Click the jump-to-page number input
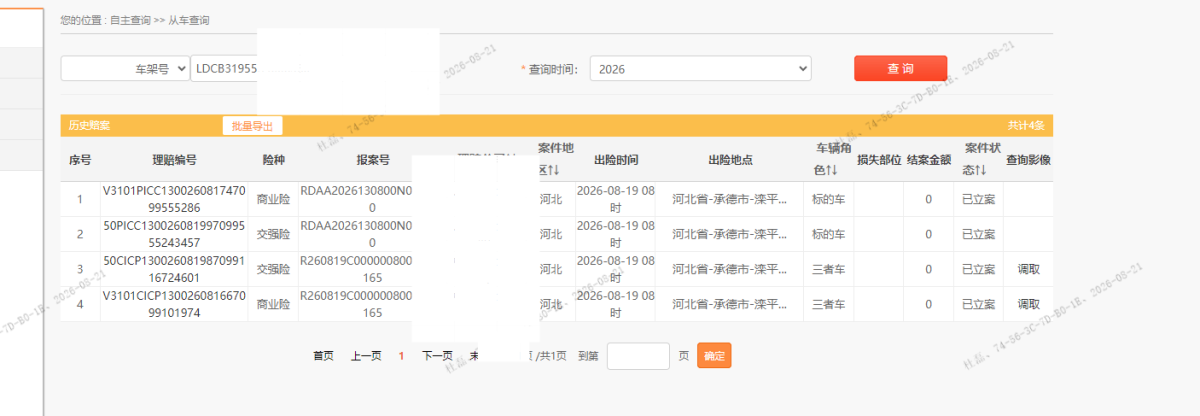This screenshot has width=1200, height=416. 638,356
